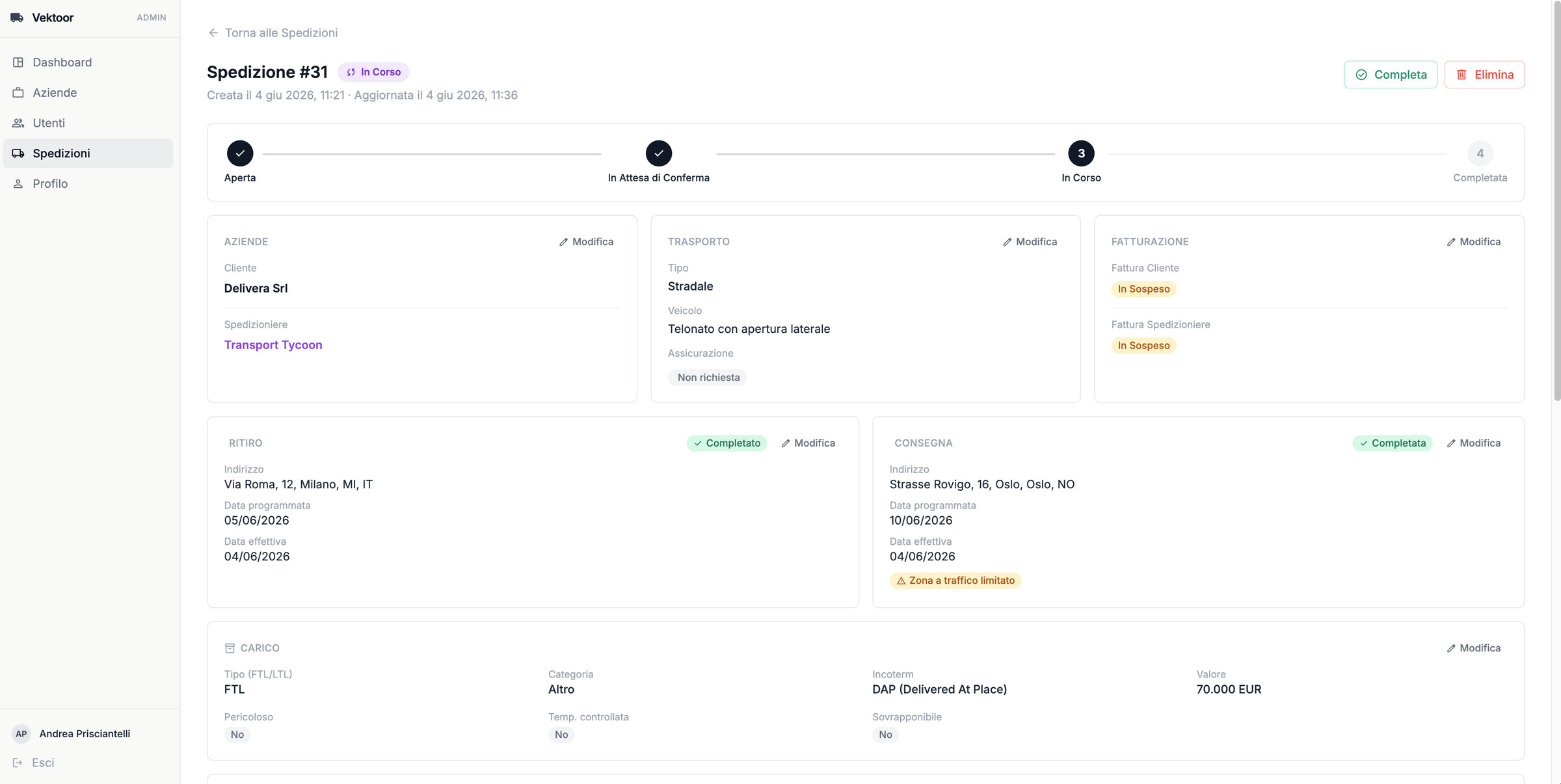Click the pencil icon in Consegna card
This screenshot has height=784, width=1561.
click(x=1451, y=443)
